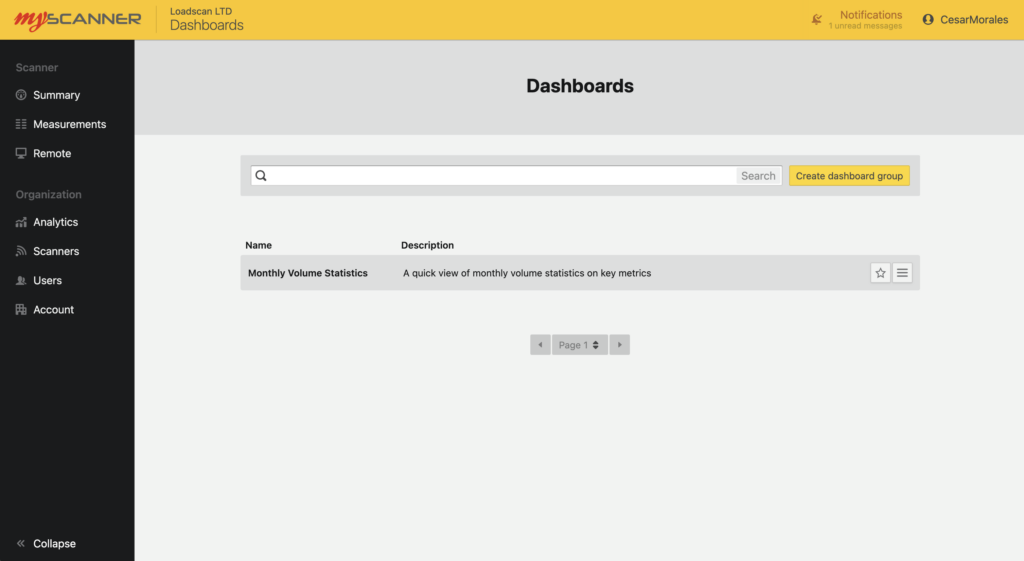Open the Analytics menu item
1024x561 pixels.
pyautogui.click(x=56, y=222)
